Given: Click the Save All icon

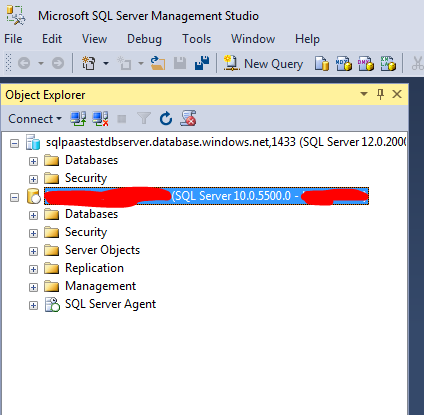Looking at the screenshot, I should tap(202, 63).
